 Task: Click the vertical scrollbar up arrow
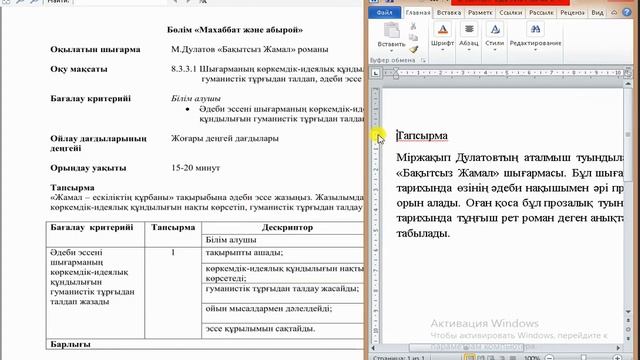pyautogui.click(x=628, y=84)
